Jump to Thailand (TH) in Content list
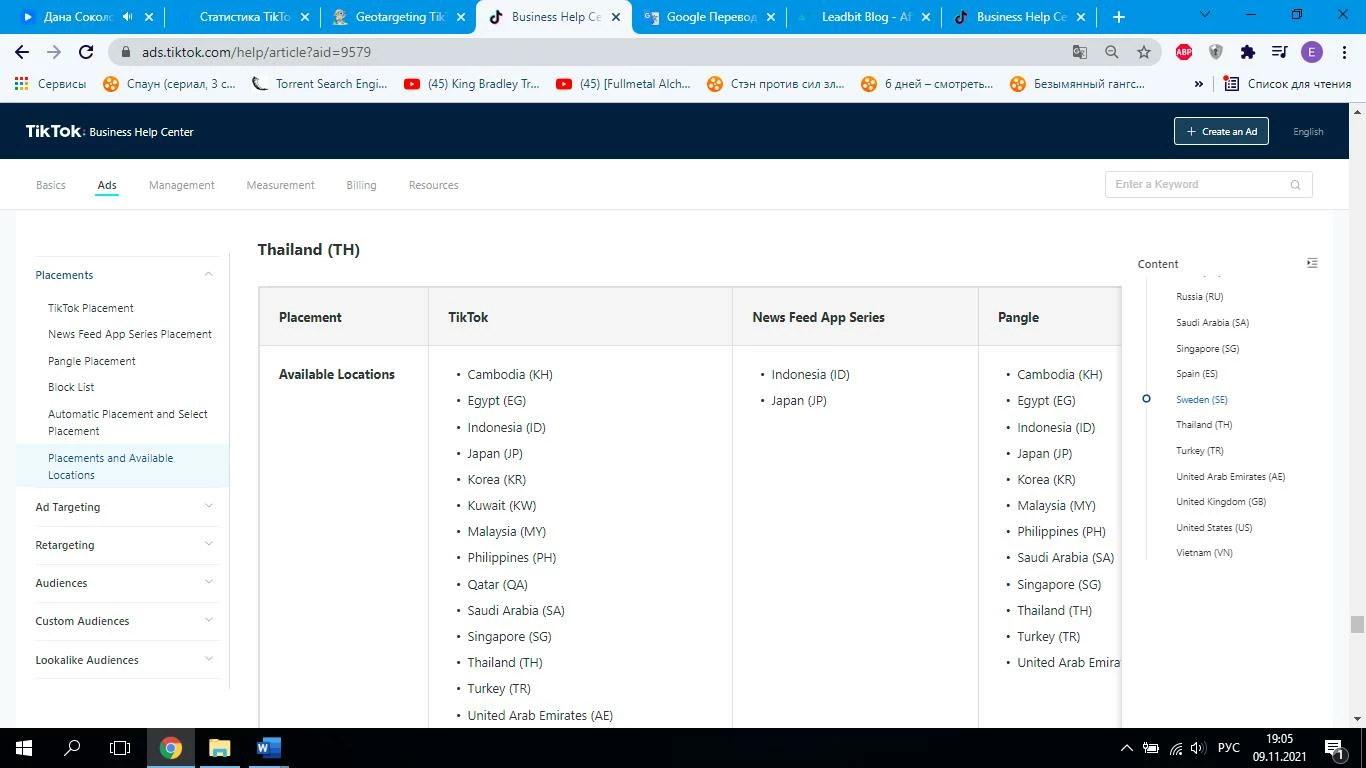This screenshot has height=768, width=1366. click(x=1204, y=424)
